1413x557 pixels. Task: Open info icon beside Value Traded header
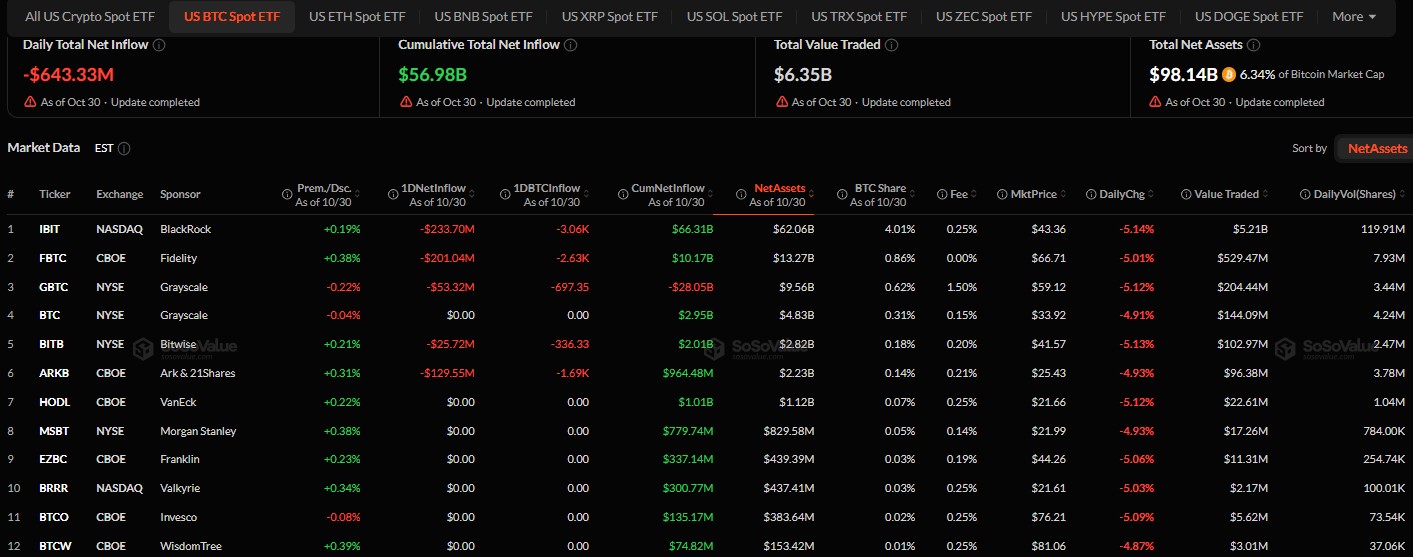(x=1185, y=194)
